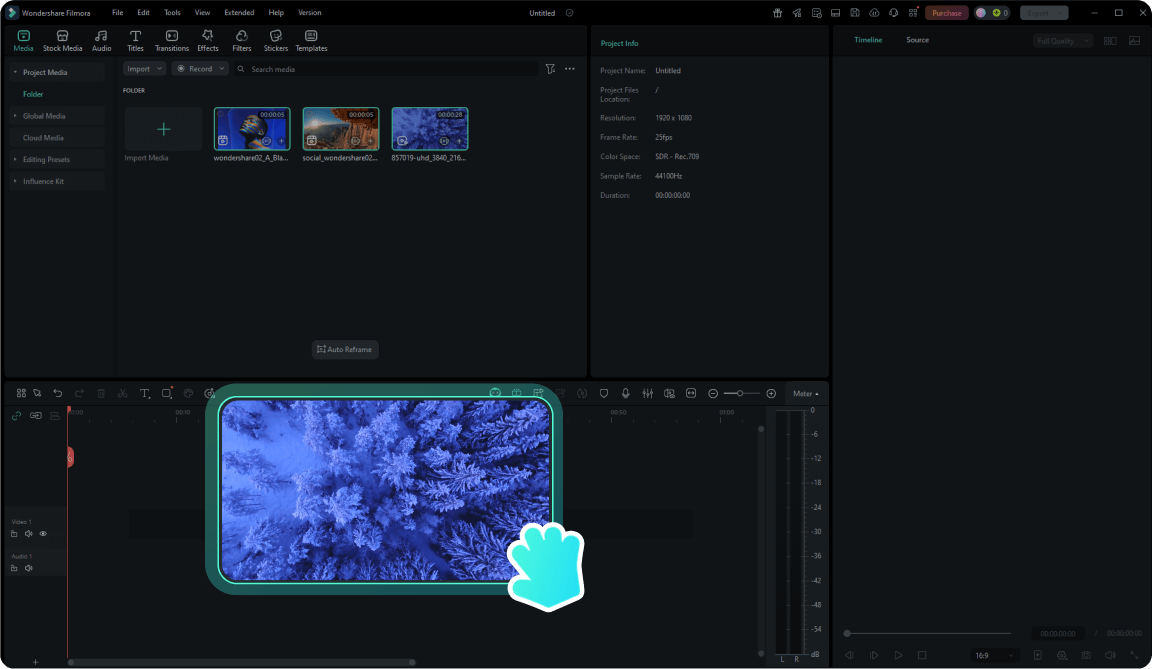The image size is (1152, 669).
Task: Click the Purchase button
Action: [x=946, y=12]
